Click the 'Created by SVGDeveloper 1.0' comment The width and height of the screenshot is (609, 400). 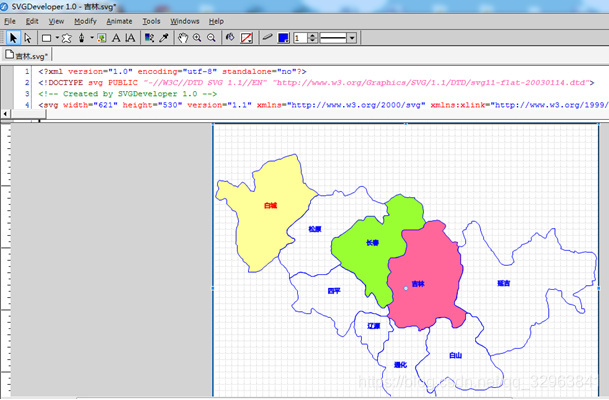click(x=127, y=94)
